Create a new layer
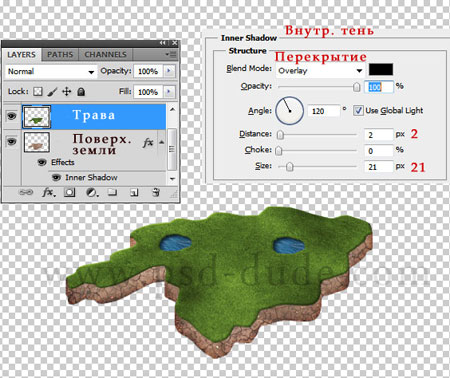This screenshot has height=378, width=450. point(134,192)
